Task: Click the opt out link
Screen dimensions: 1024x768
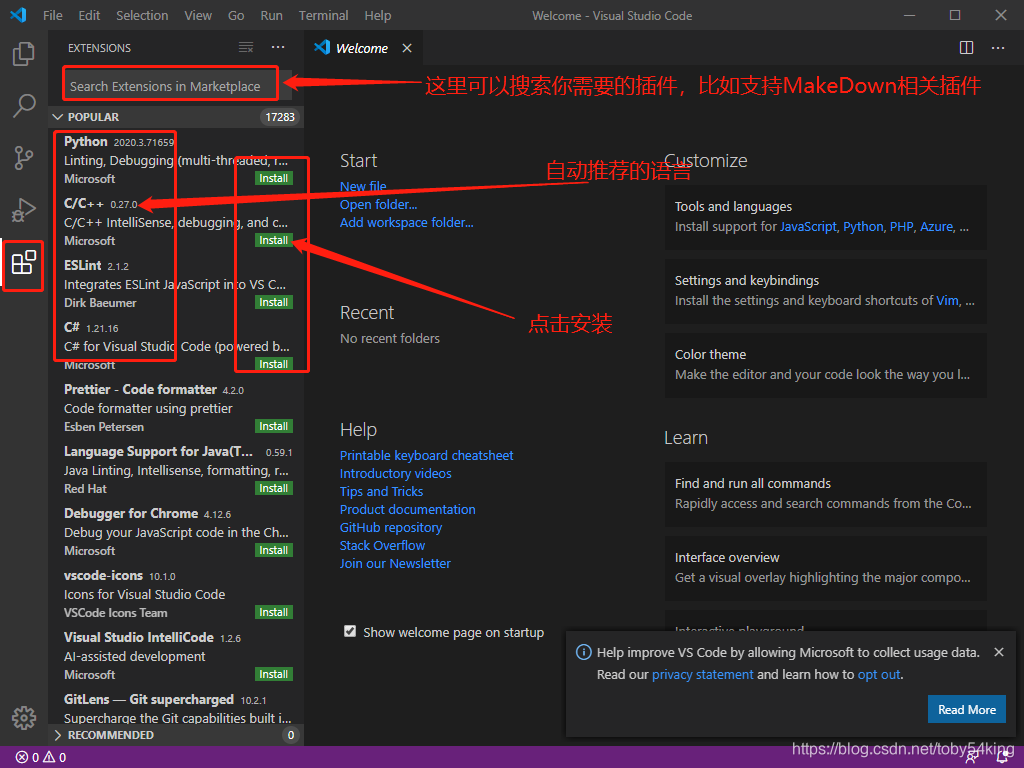Action: click(879, 675)
